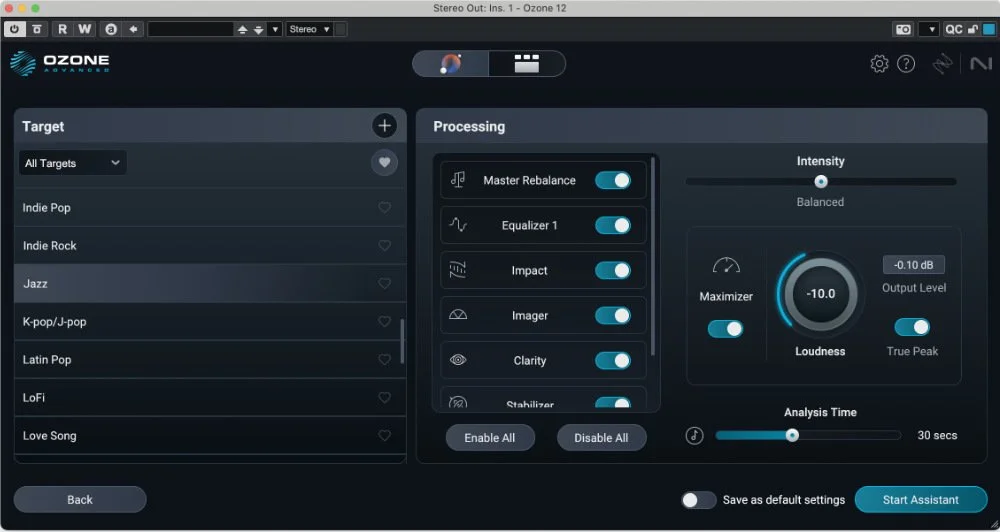Toggle the Imager module switch
This screenshot has width=1000, height=532.
[613, 315]
